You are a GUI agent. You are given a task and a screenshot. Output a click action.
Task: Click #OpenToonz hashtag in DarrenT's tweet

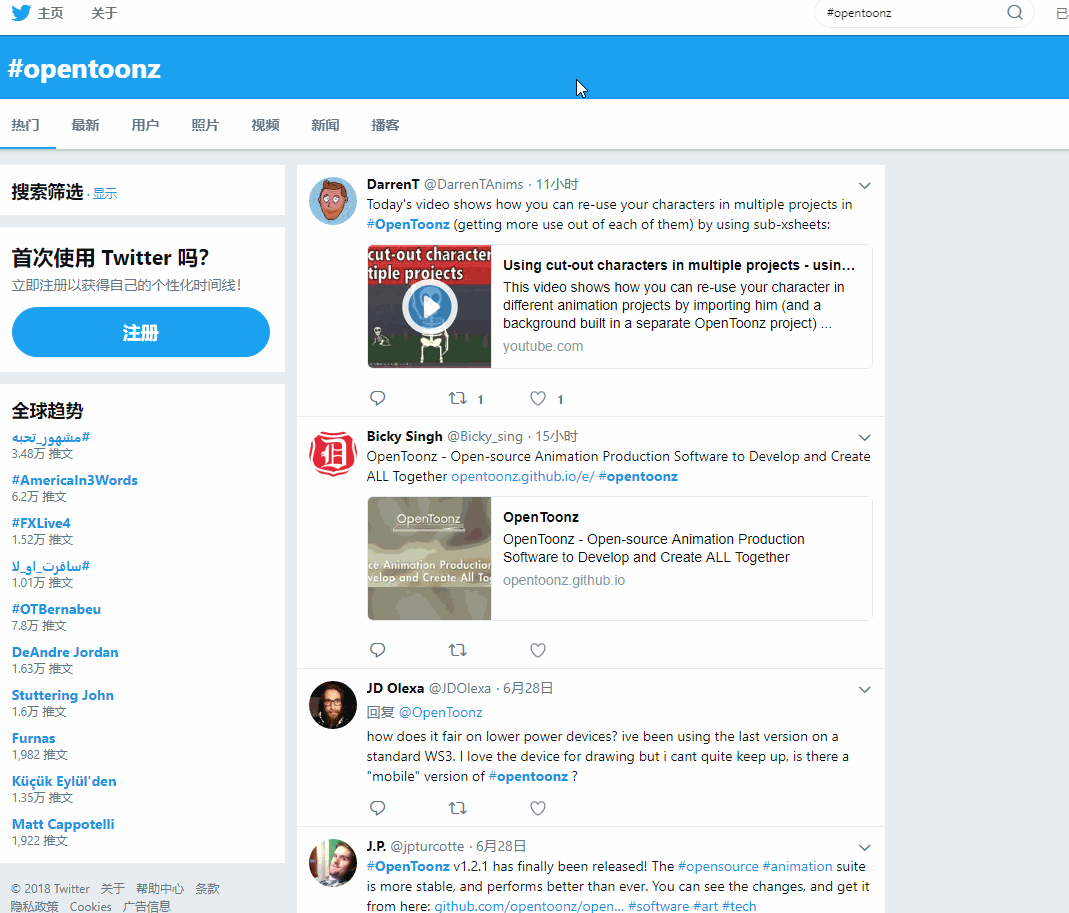point(408,224)
